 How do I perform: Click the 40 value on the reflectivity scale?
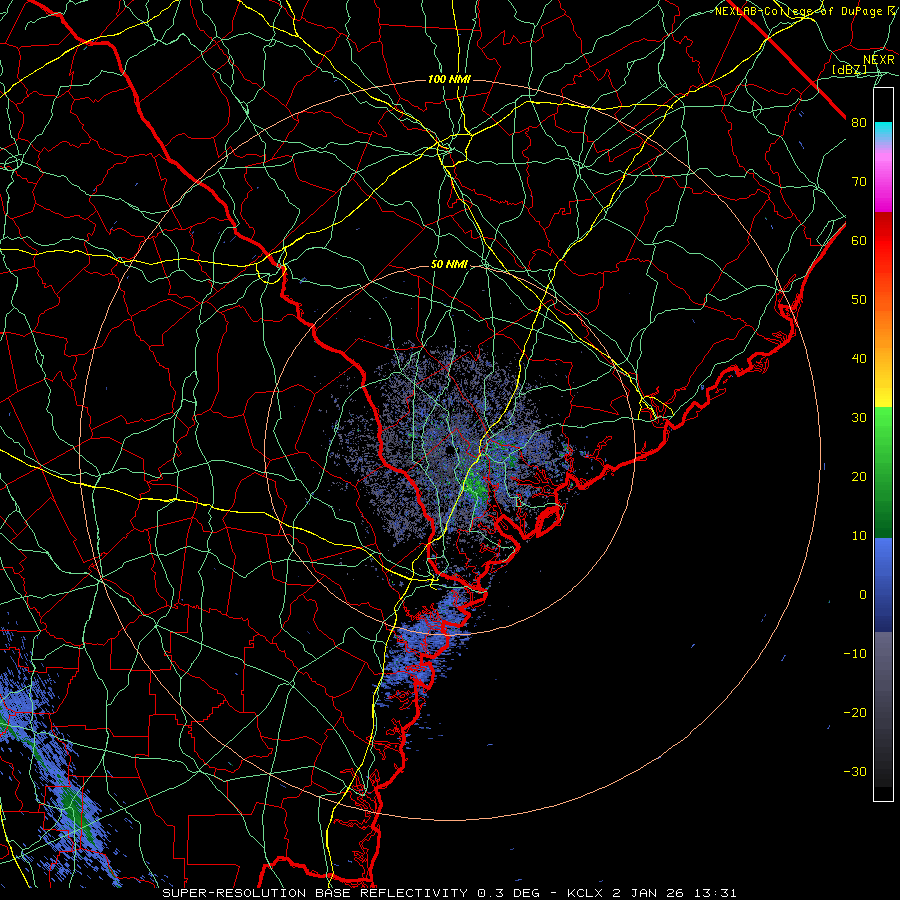[859, 359]
